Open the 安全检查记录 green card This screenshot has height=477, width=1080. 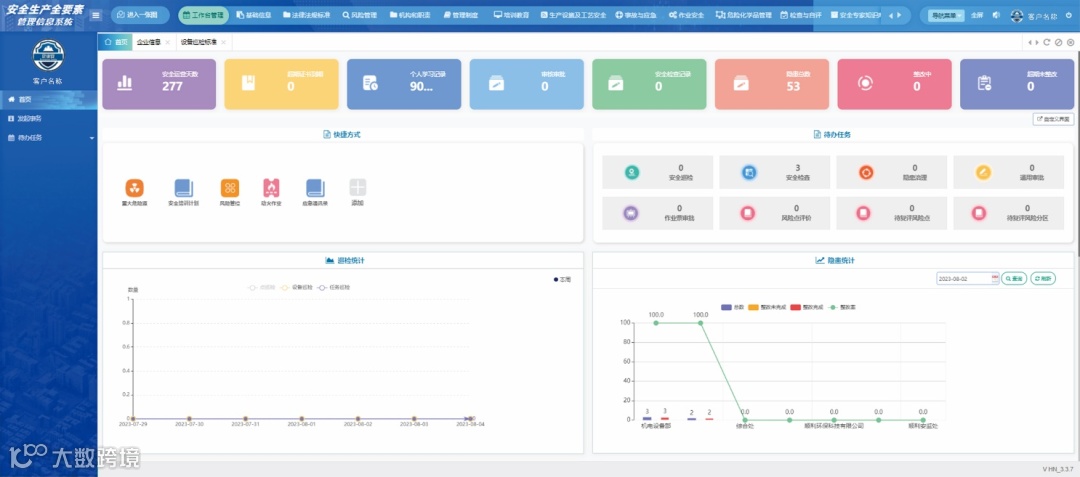tap(649, 84)
